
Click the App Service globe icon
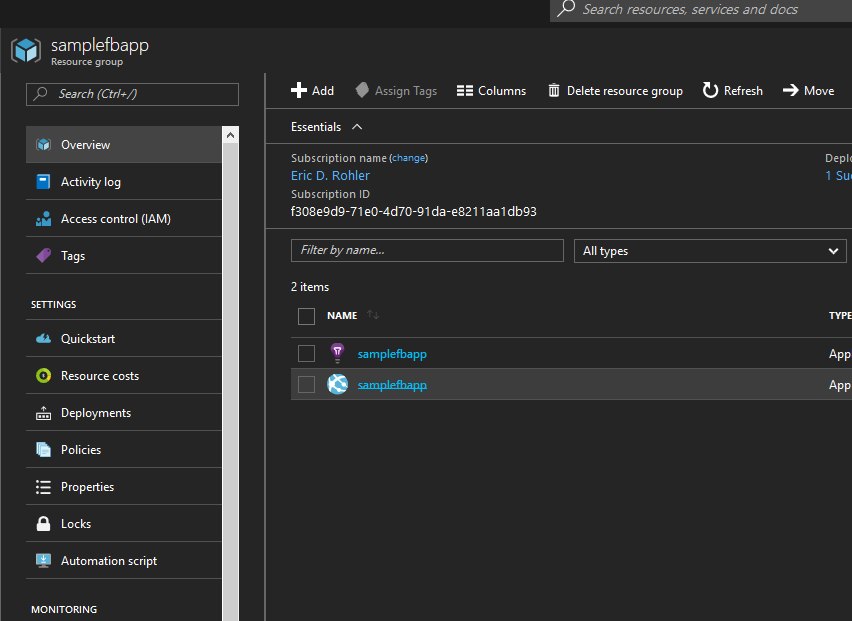coord(337,384)
